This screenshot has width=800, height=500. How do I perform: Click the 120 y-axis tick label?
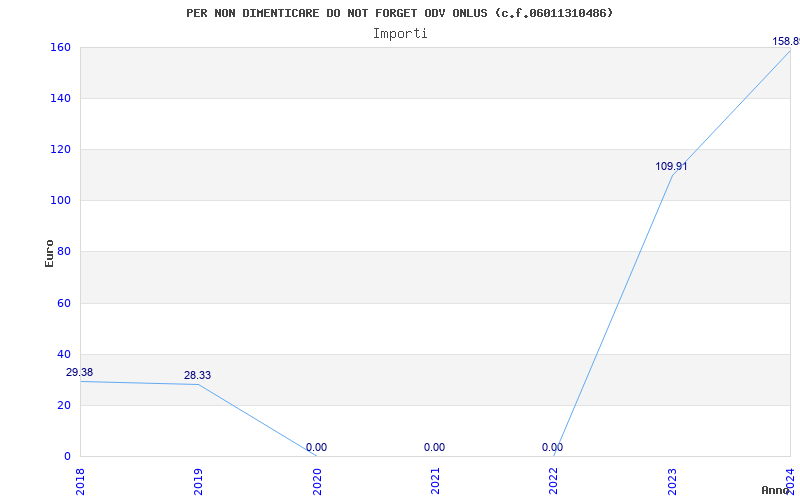60,149
